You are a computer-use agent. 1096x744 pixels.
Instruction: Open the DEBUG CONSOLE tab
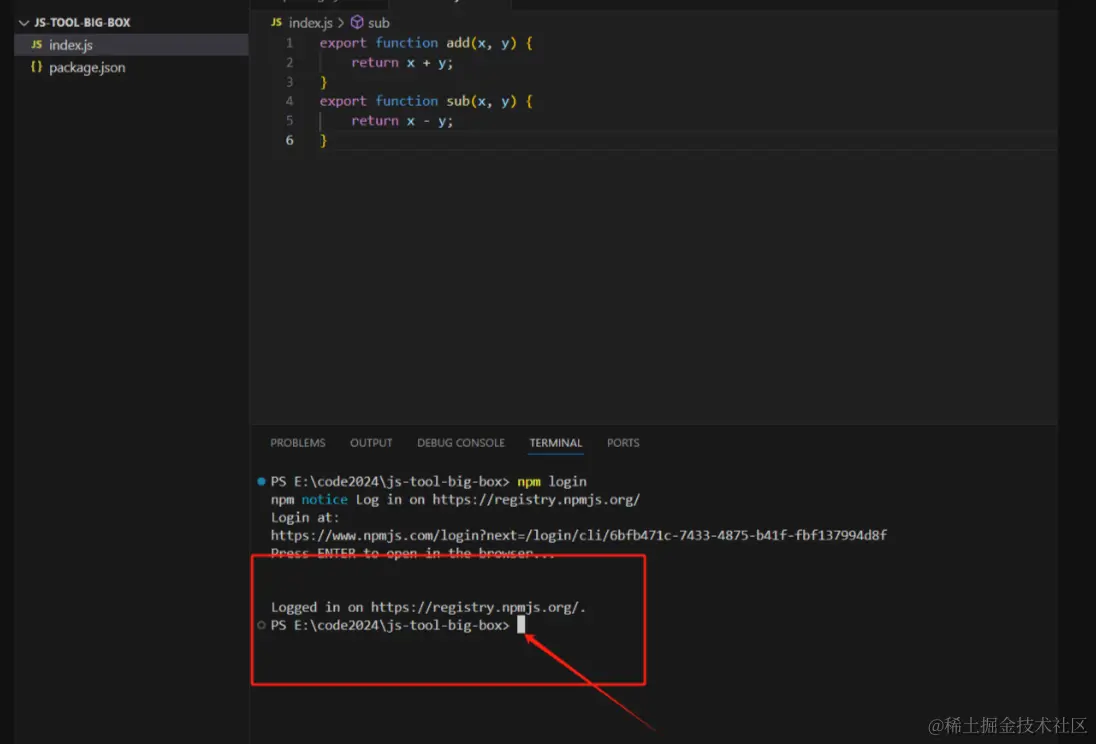coord(461,443)
